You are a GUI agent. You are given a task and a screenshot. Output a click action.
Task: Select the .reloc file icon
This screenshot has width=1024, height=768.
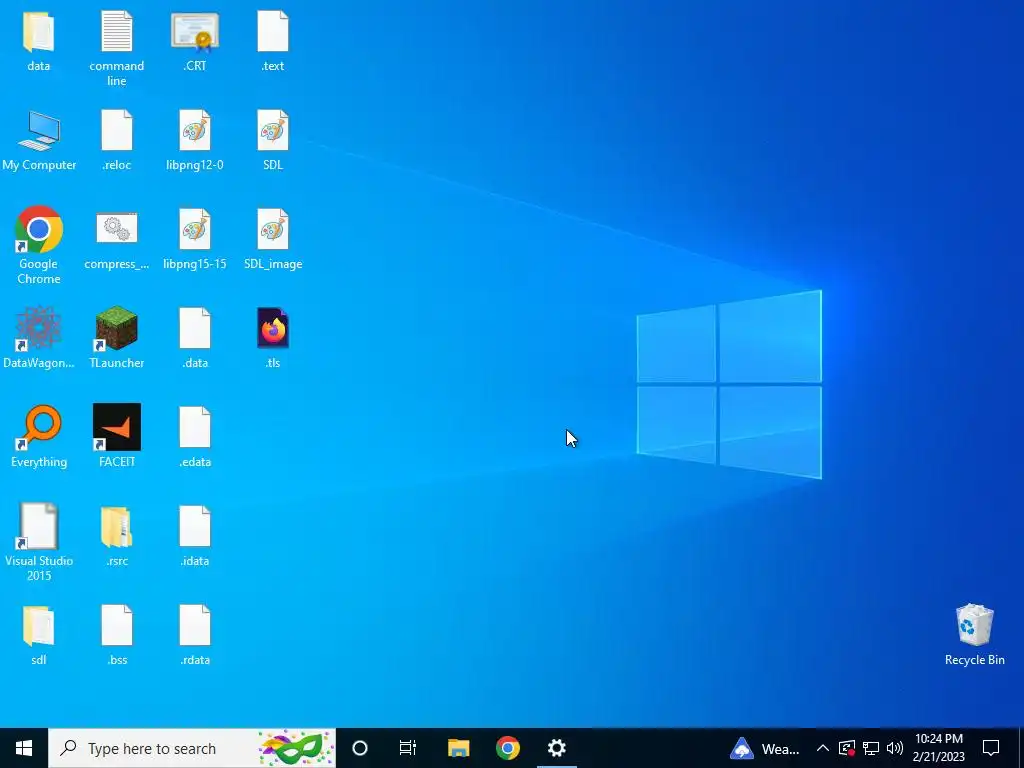click(117, 131)
